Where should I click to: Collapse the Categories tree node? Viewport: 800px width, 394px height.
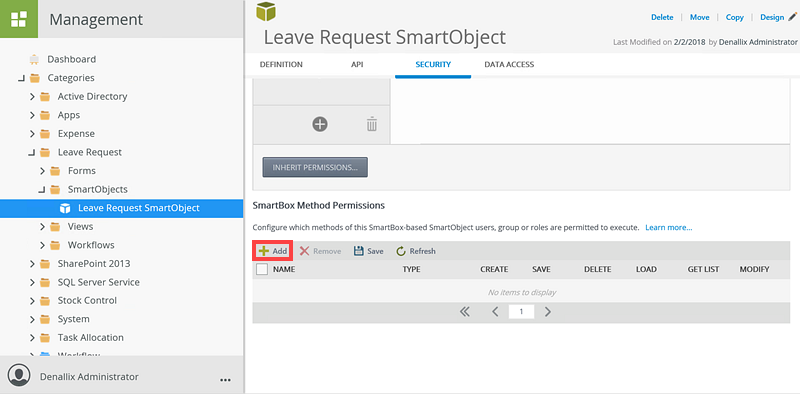click(x=21, y=78)
